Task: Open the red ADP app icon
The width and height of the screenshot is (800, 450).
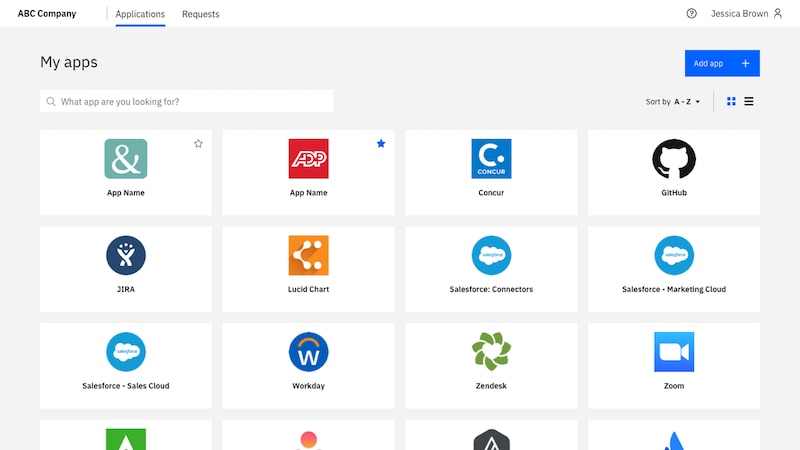Action: click(308, 159)
